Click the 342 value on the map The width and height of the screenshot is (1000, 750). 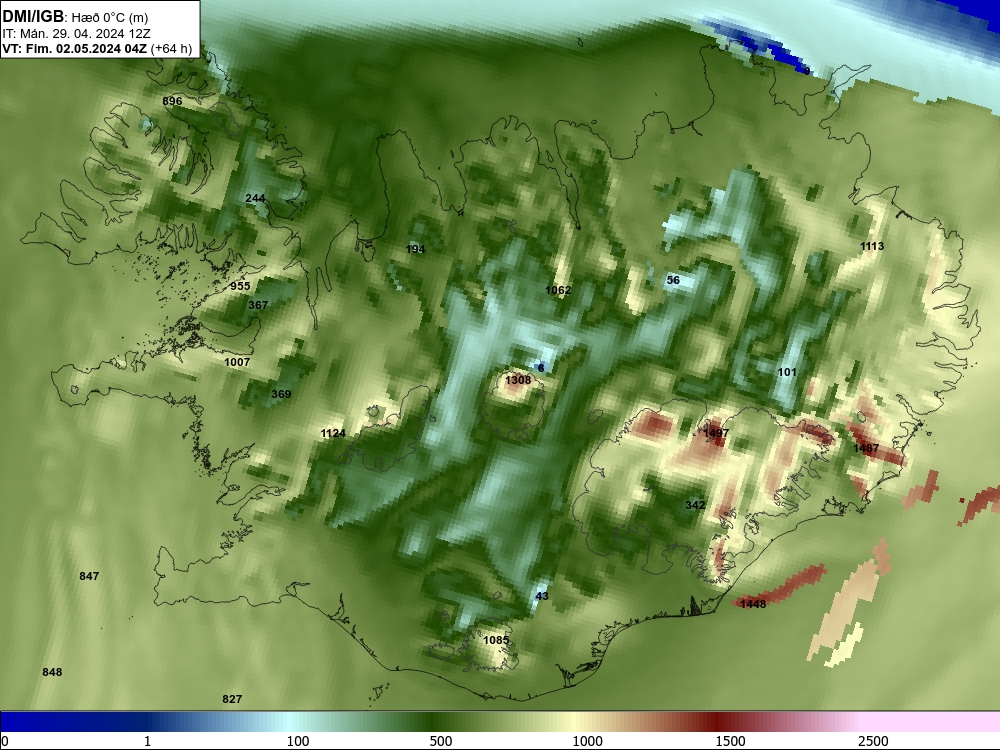pos(695,505)
